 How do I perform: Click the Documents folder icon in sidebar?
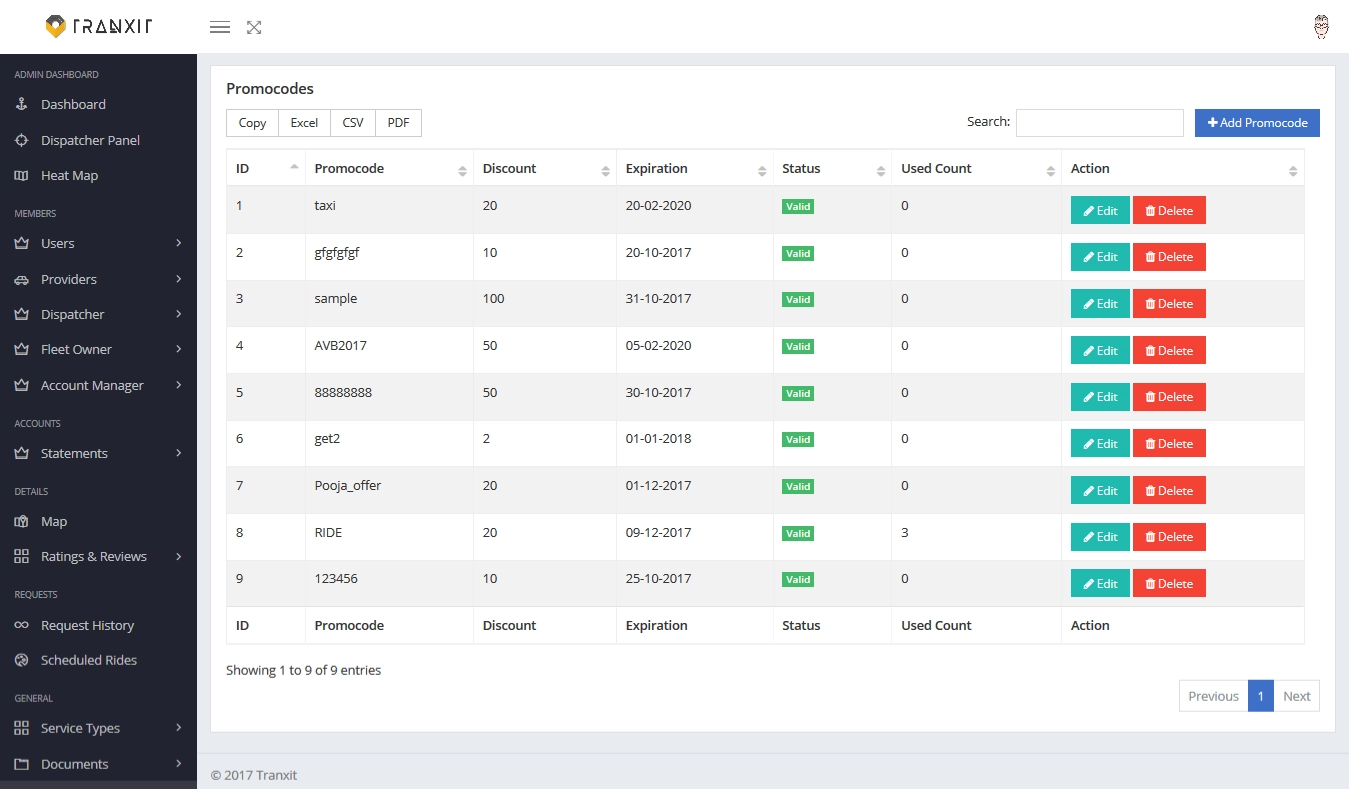22,764
